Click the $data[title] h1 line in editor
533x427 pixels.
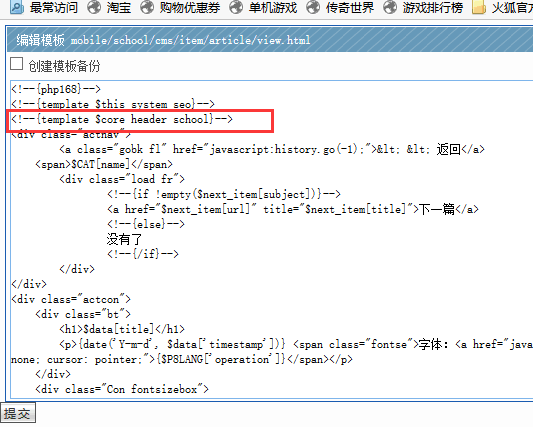[x=122, y=329]
